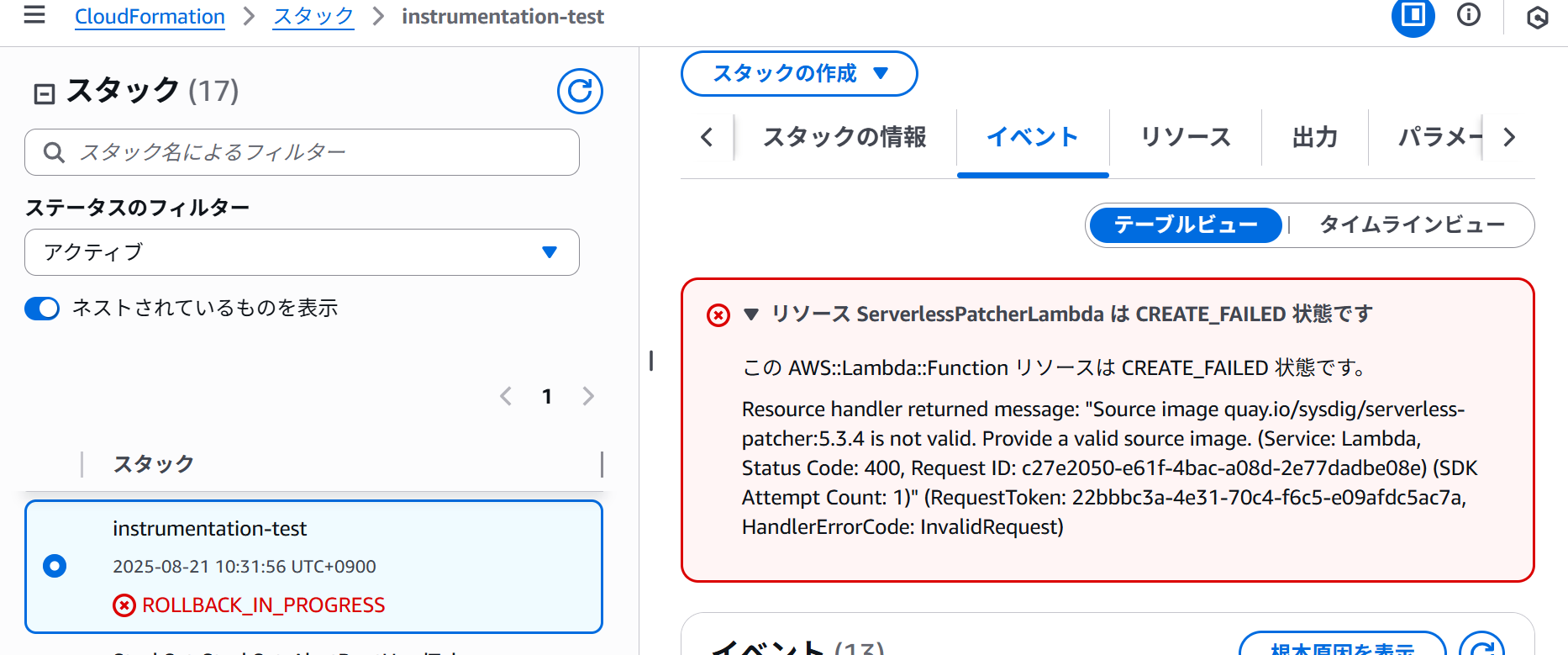Click the CloudFormation breadcrumb link
Image resolution: width=1568 pixels, height=655 pixels.
[150, 17]
